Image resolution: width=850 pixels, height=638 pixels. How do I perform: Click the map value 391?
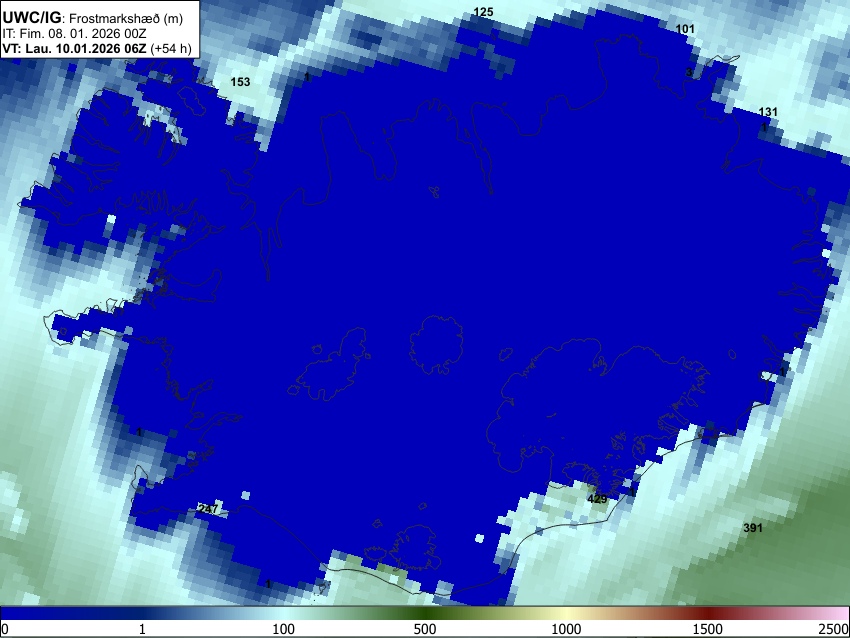(753, 527)
